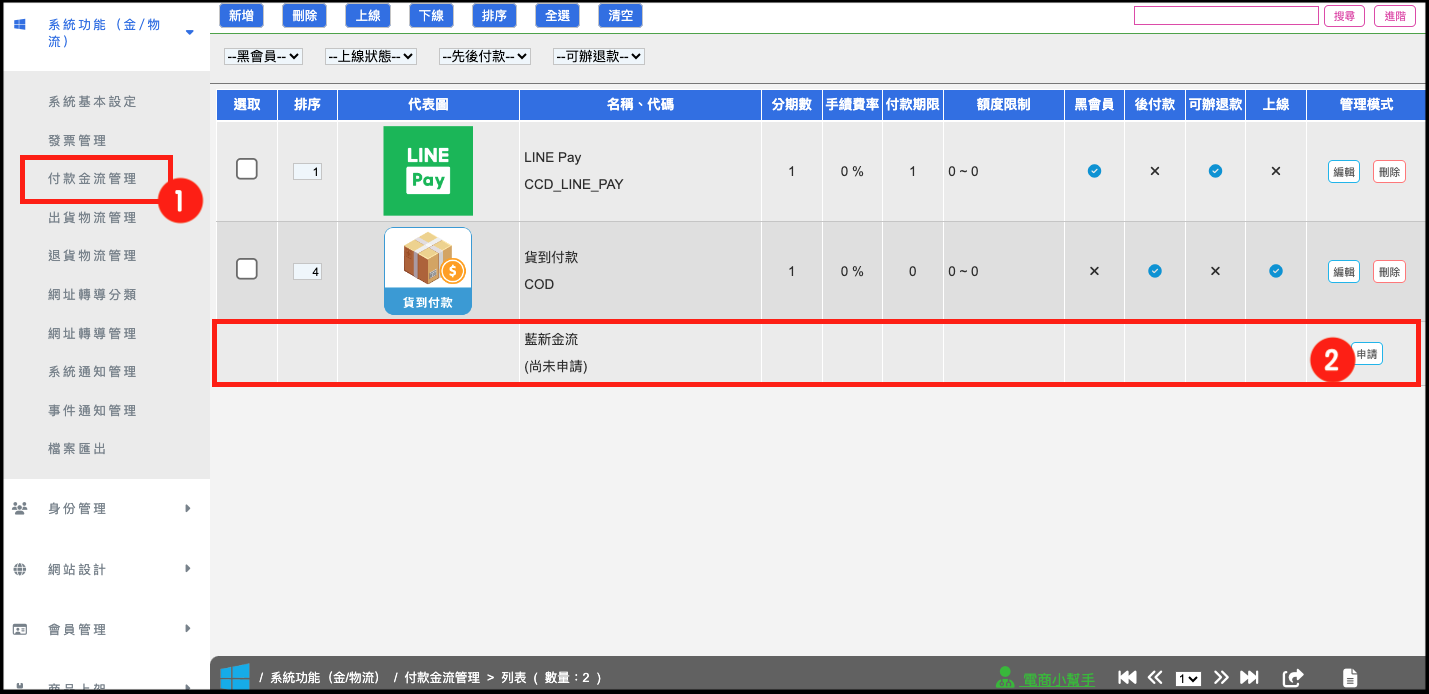Click the share/export arrow icon
Screen dimensions: 1429x694
(x=1293, y=678)
